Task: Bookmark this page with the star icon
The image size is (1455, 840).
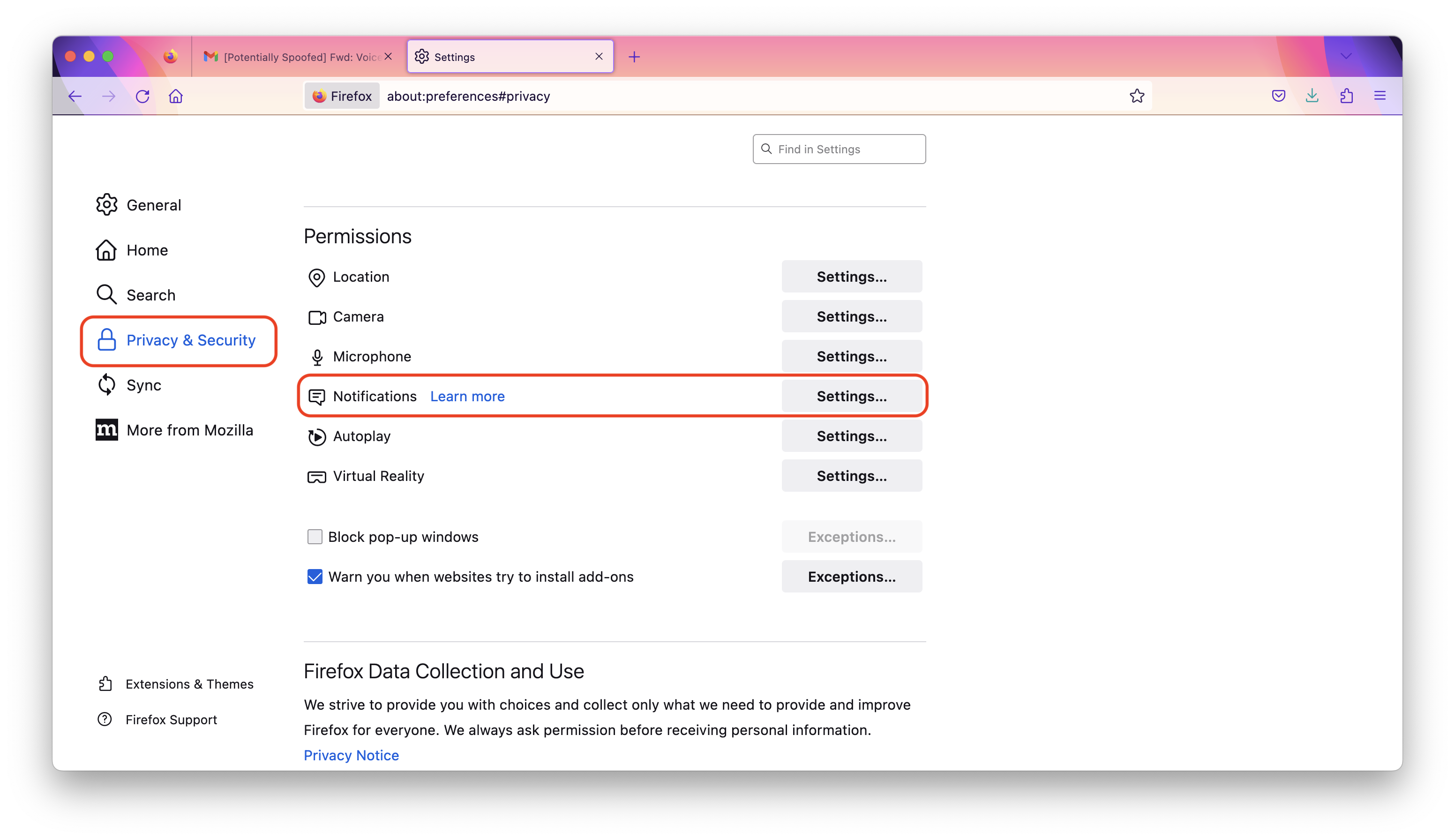Action: [1137, 97]
